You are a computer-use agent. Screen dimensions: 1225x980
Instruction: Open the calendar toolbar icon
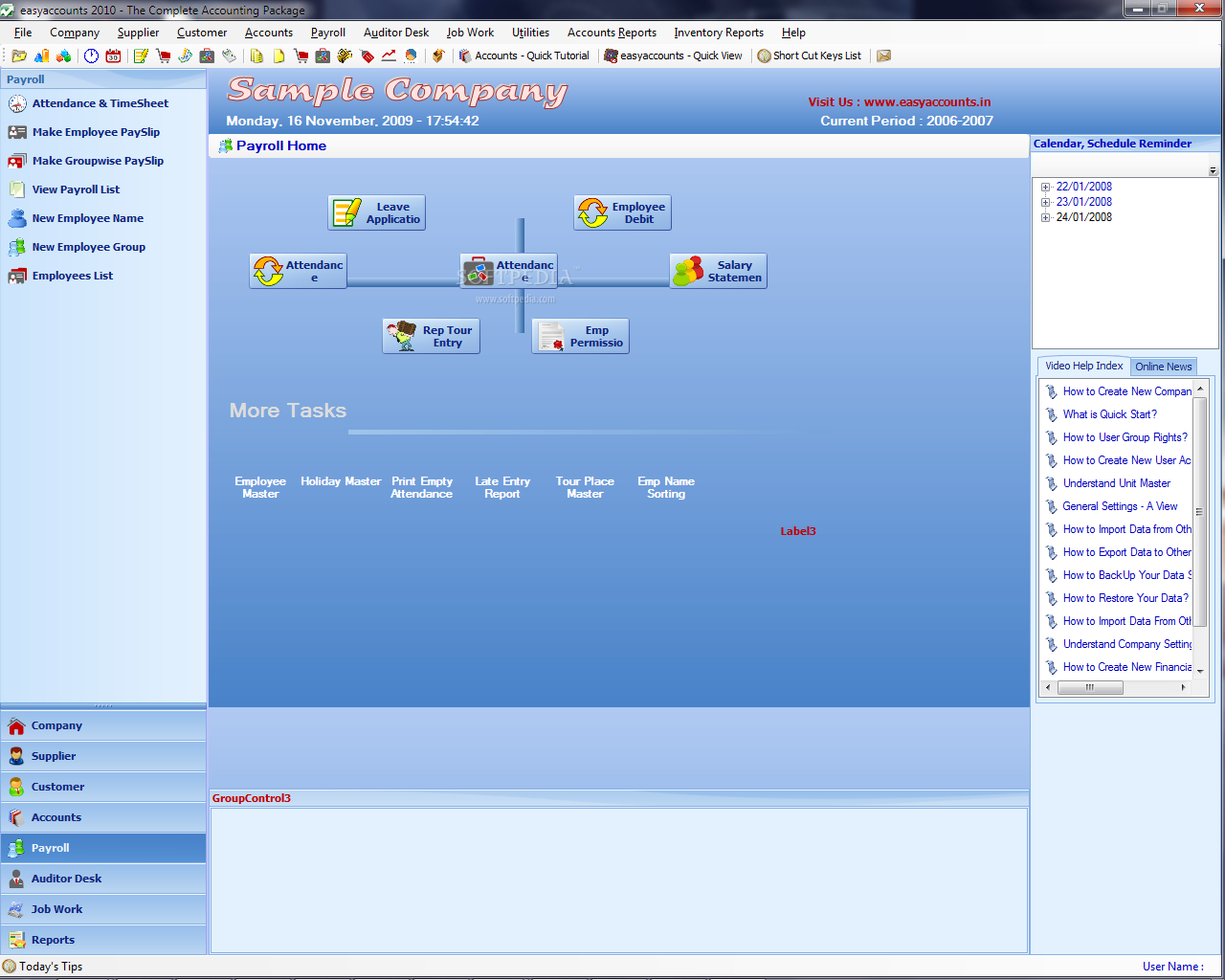pos(113,56)
